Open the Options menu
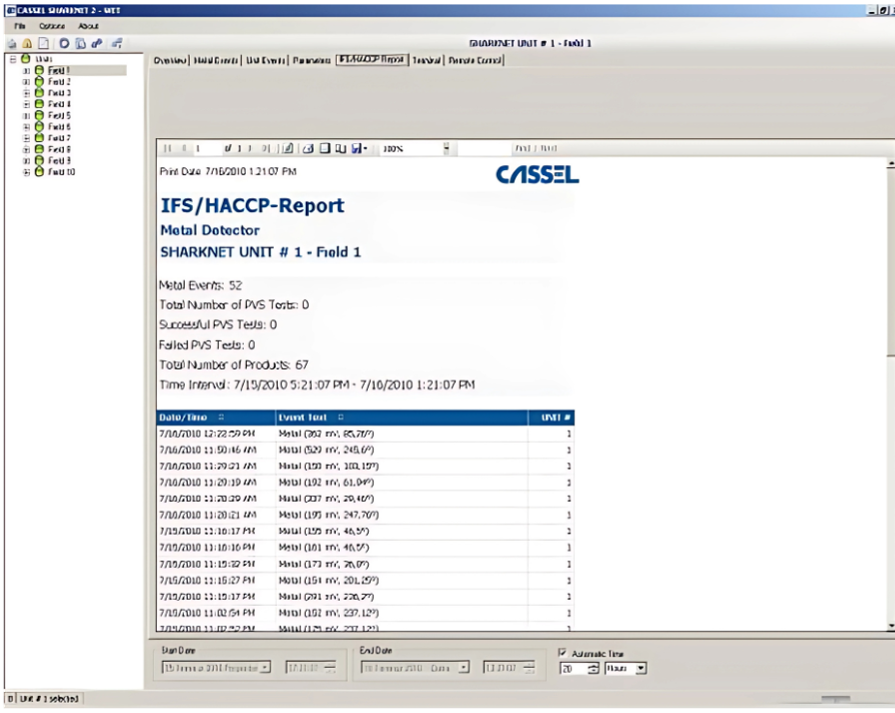The height and width of the screenshot is (713, 895). pos(52,26)
